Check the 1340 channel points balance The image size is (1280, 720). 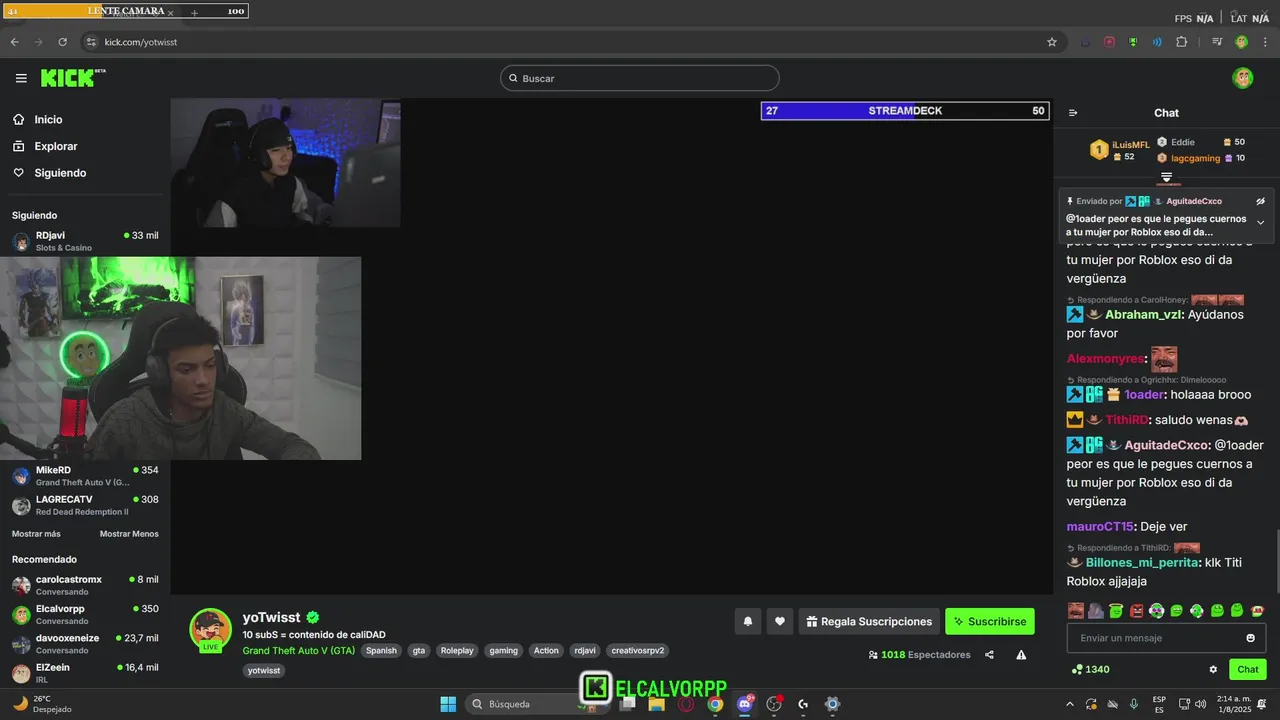tap(1090, 669)
